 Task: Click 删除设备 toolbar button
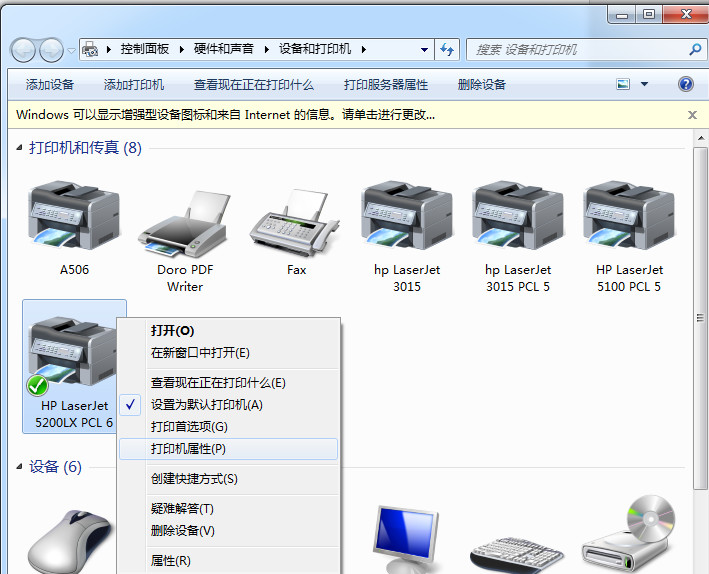click(x=482, y=85)
